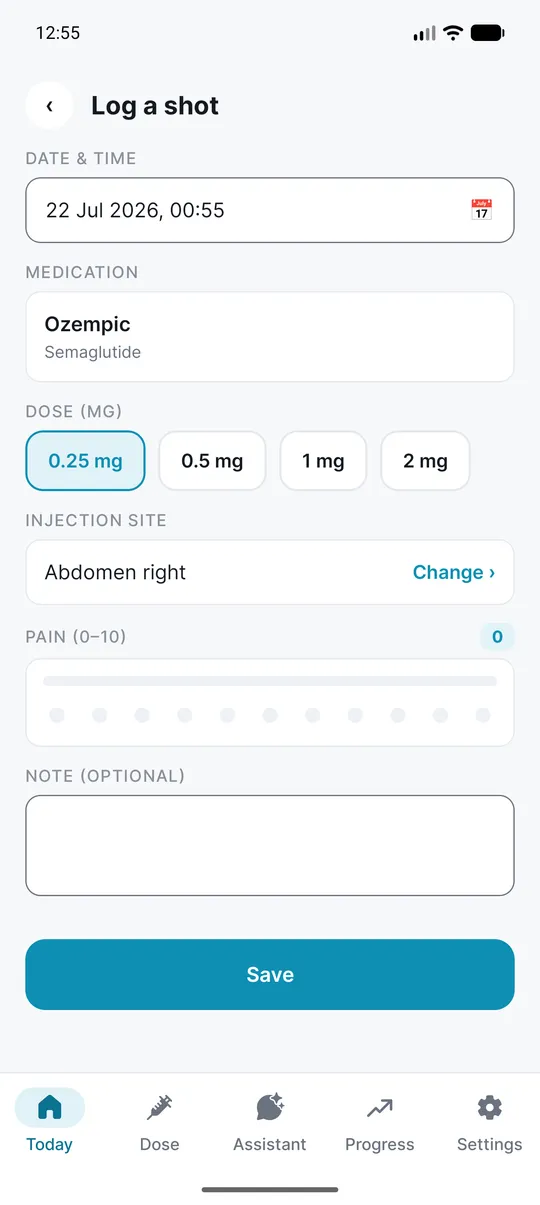Select the 0.25 mg dose
This screenshot has width=540, height=1205.
pos(85,461)
